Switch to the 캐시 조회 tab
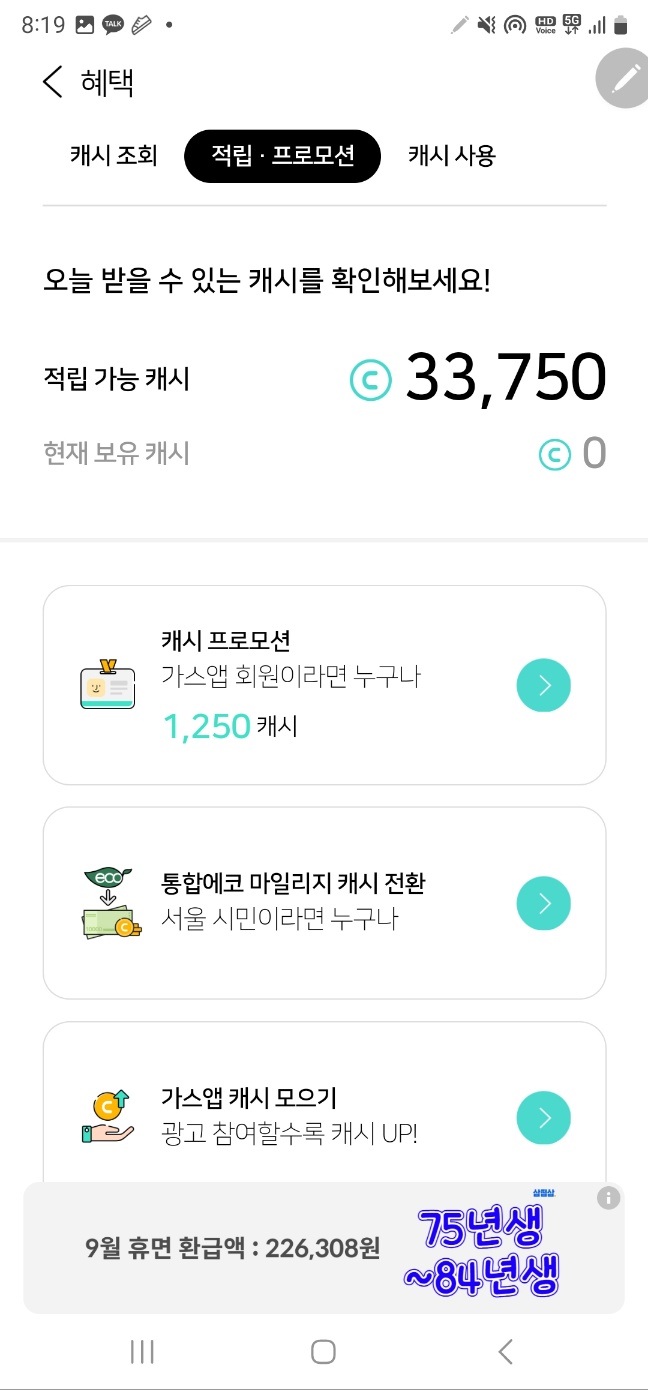The image size is (648, 1390). (x=112, y=156)
